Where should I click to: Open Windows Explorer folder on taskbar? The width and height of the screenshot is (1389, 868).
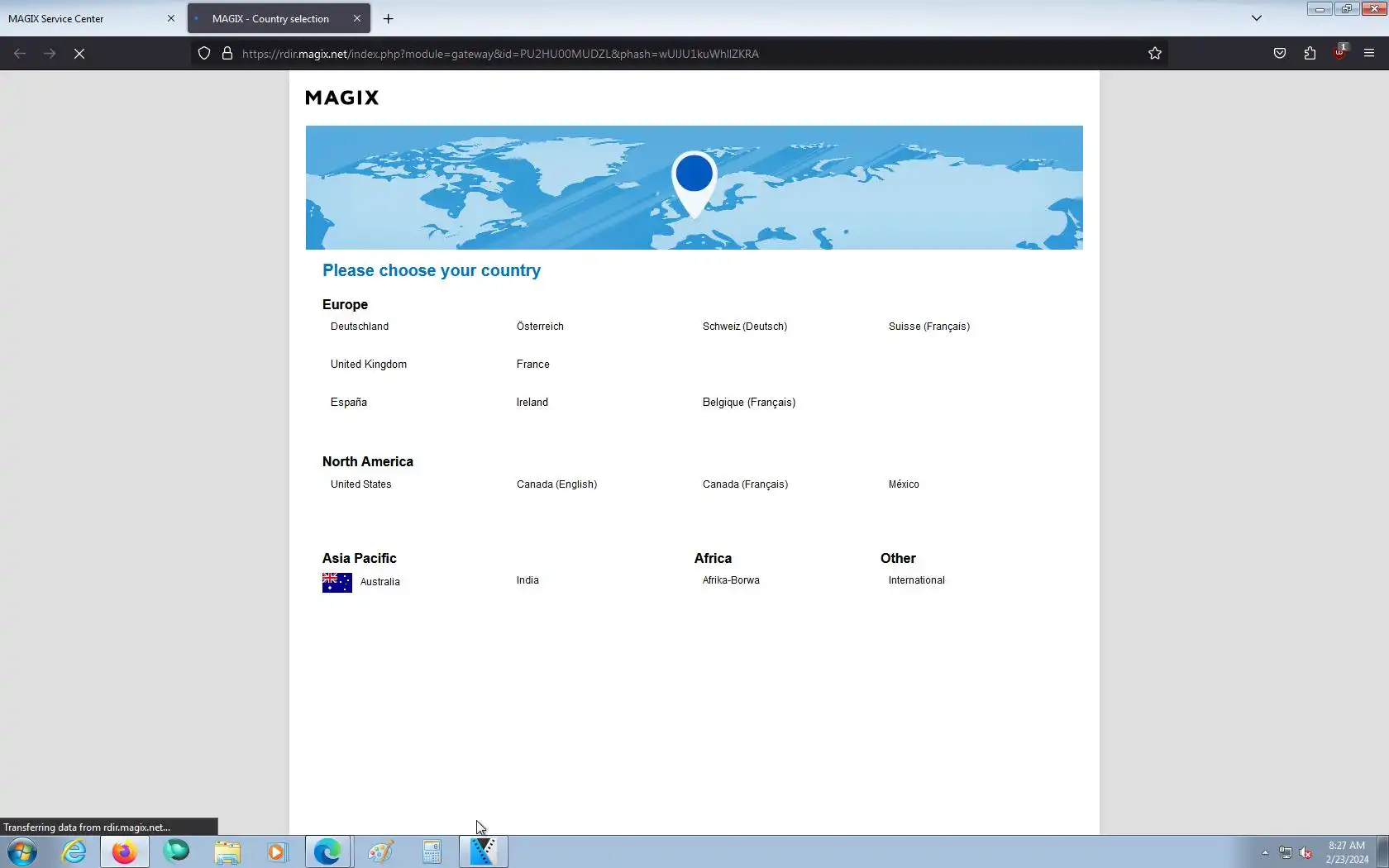(227, 851)
